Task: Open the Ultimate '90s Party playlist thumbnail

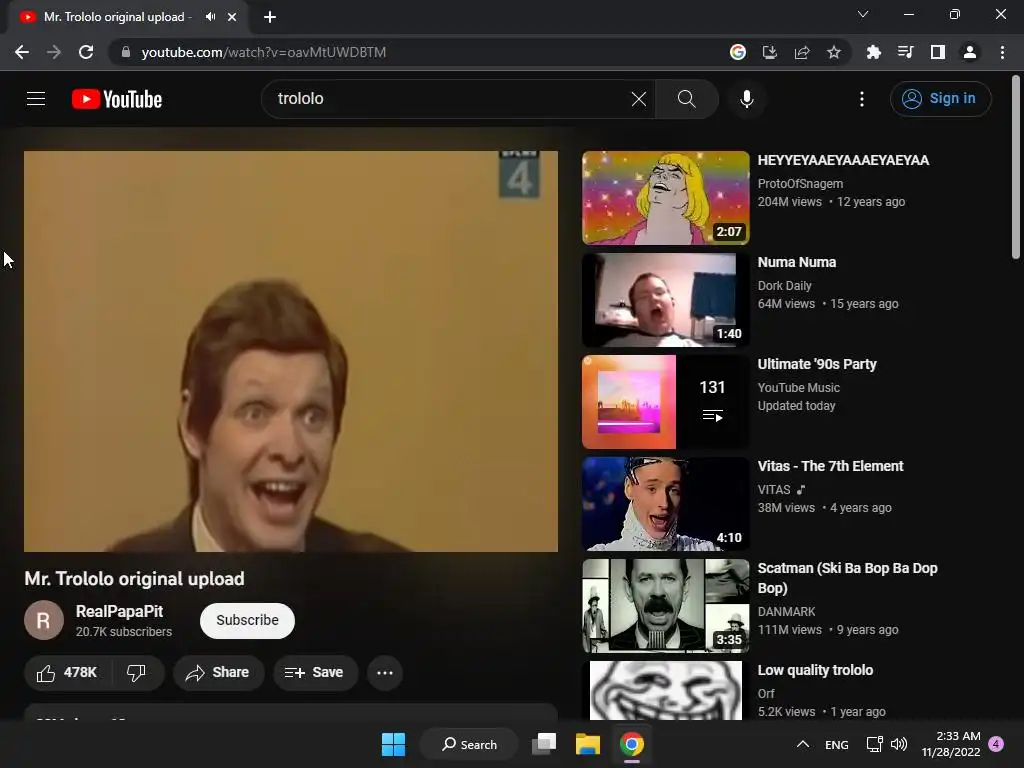Action: 665,402
